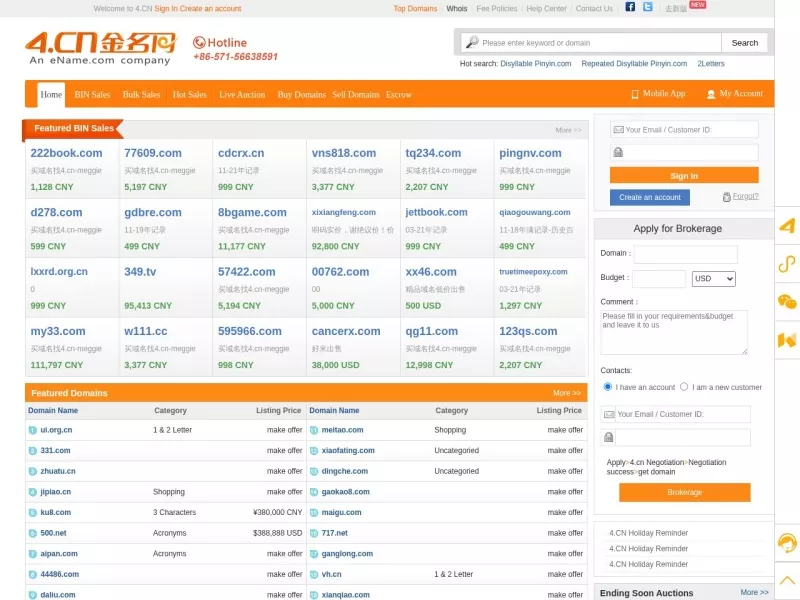Click the icon beside 500.net
This screenshot has width=800, height=600.
point(33,533)
